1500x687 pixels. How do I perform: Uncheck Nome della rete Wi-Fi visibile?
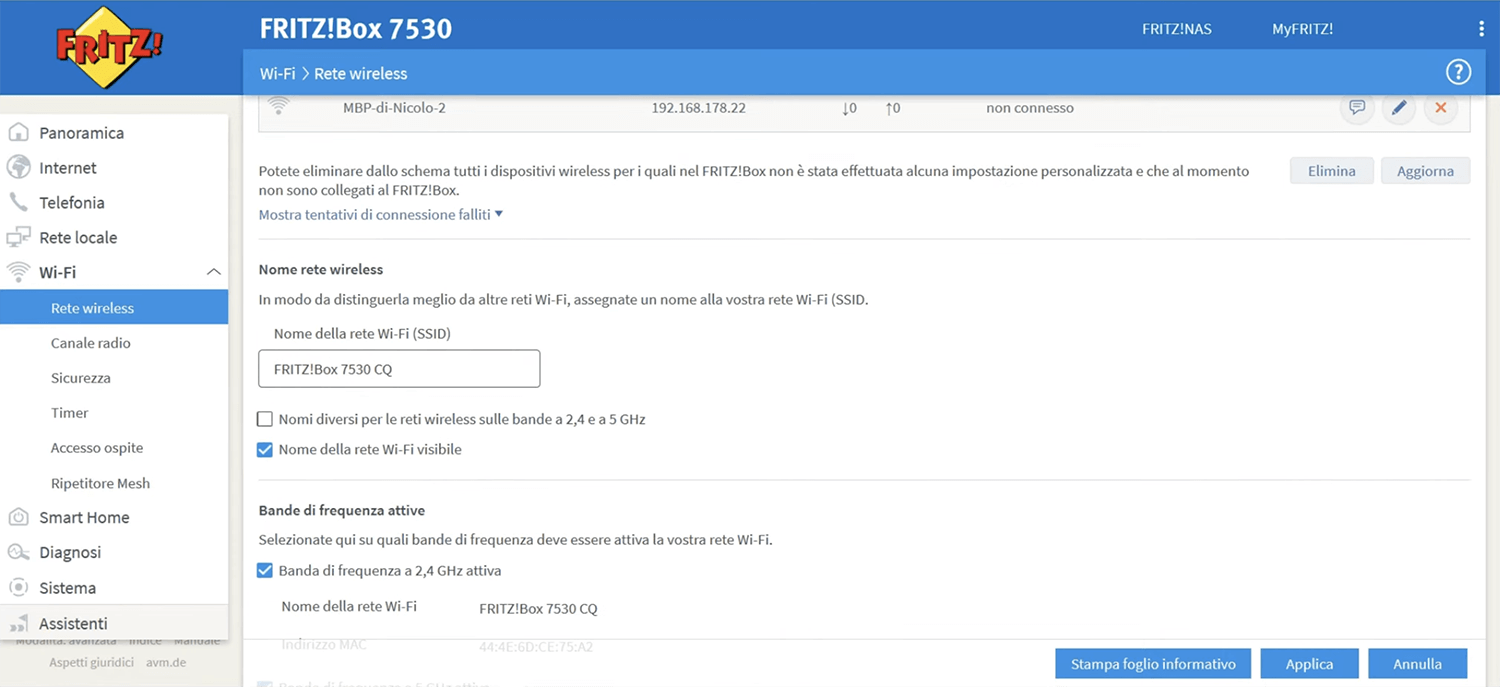(265, 450)
